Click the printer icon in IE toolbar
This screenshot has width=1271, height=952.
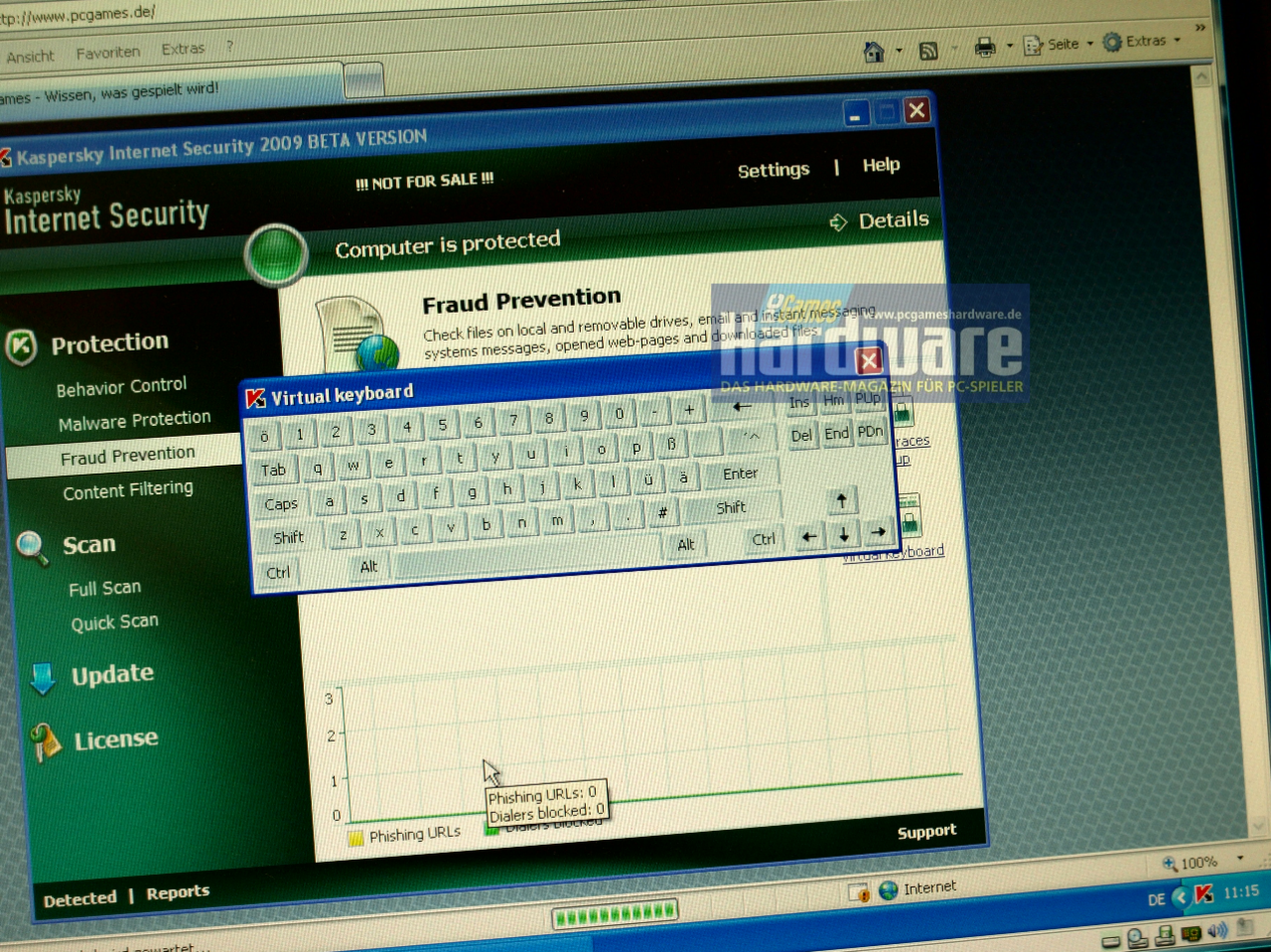[x=985, y=48]
